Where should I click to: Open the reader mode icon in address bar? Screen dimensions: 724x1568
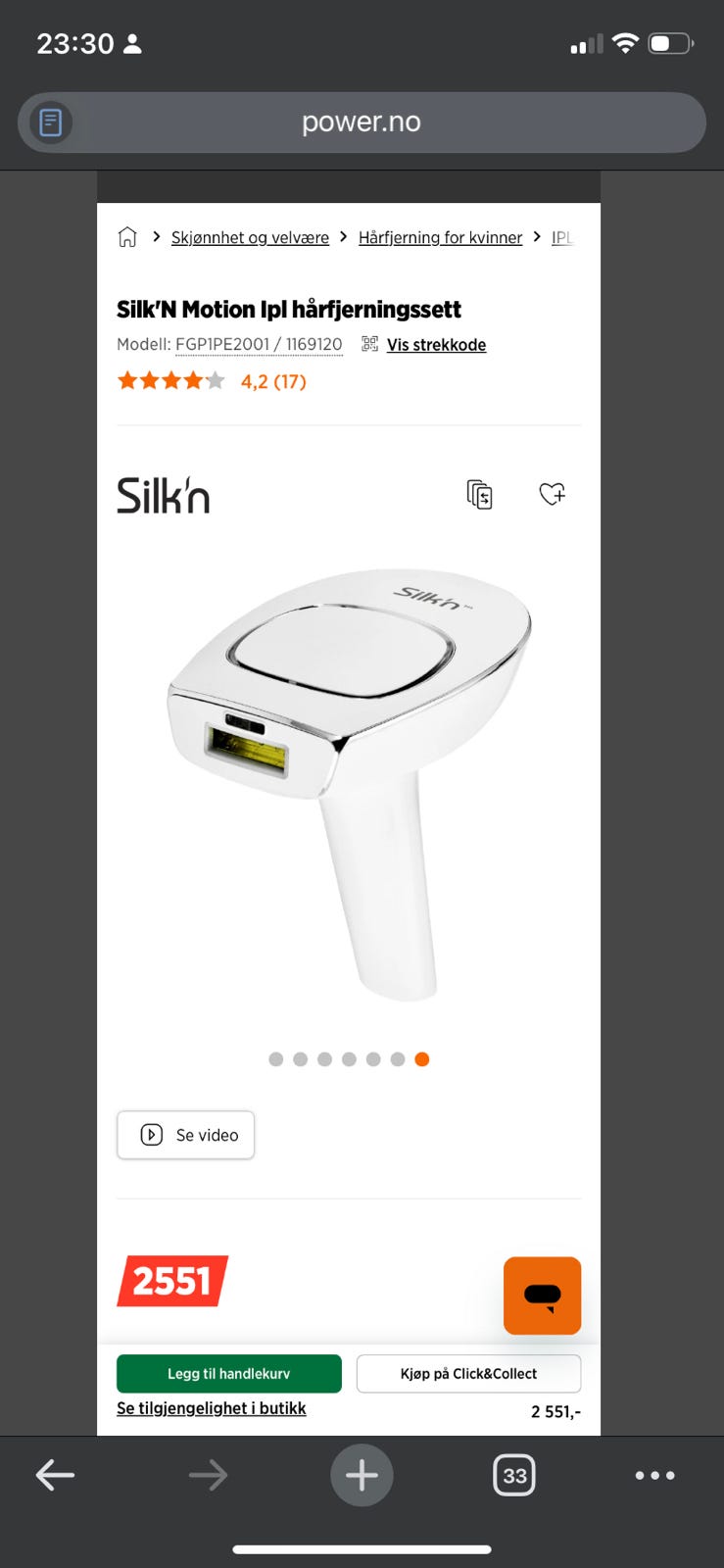pyautogui.click(x=51, y=122)
